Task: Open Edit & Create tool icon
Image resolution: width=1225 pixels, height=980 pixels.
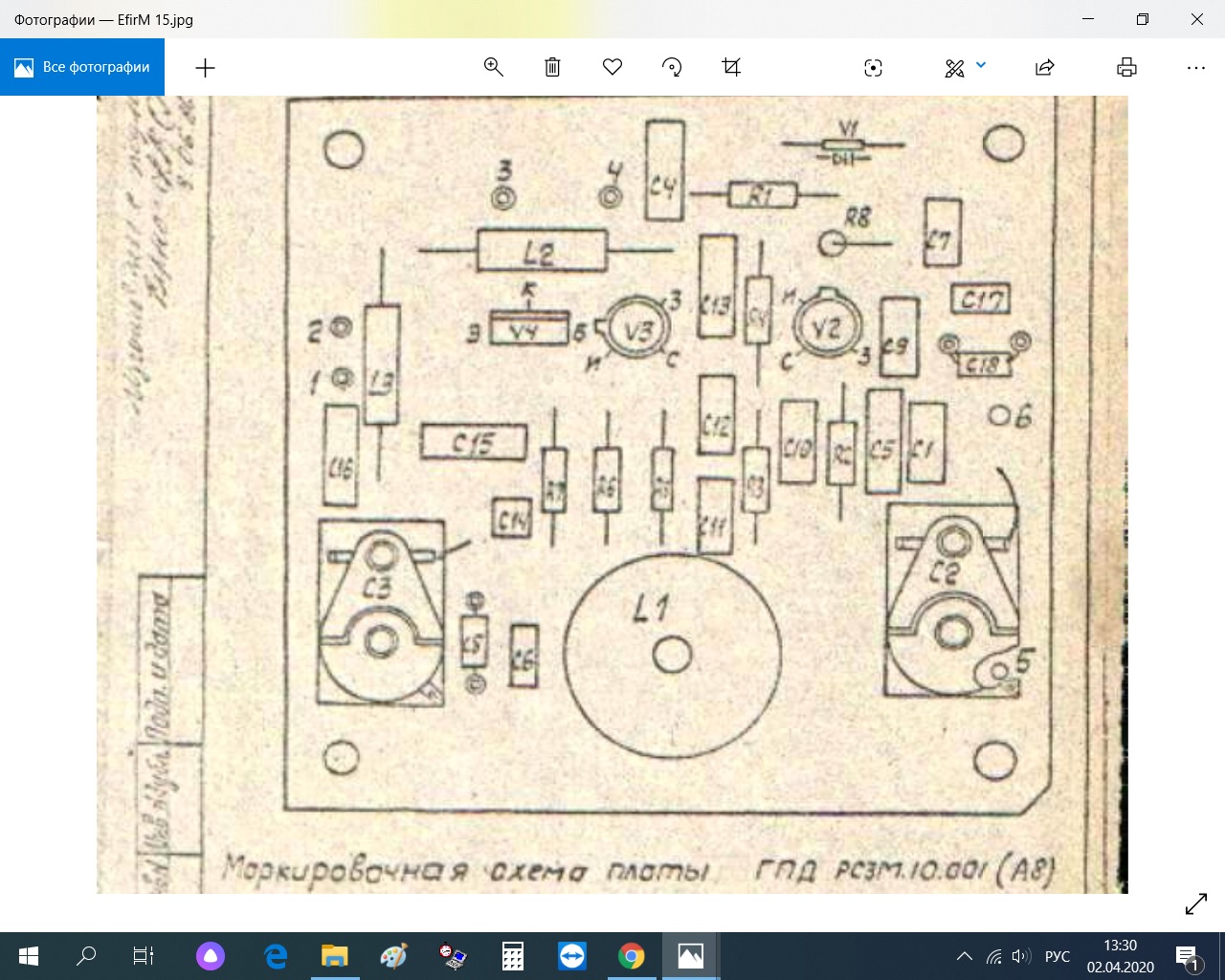Action: (x=954, y=68)
